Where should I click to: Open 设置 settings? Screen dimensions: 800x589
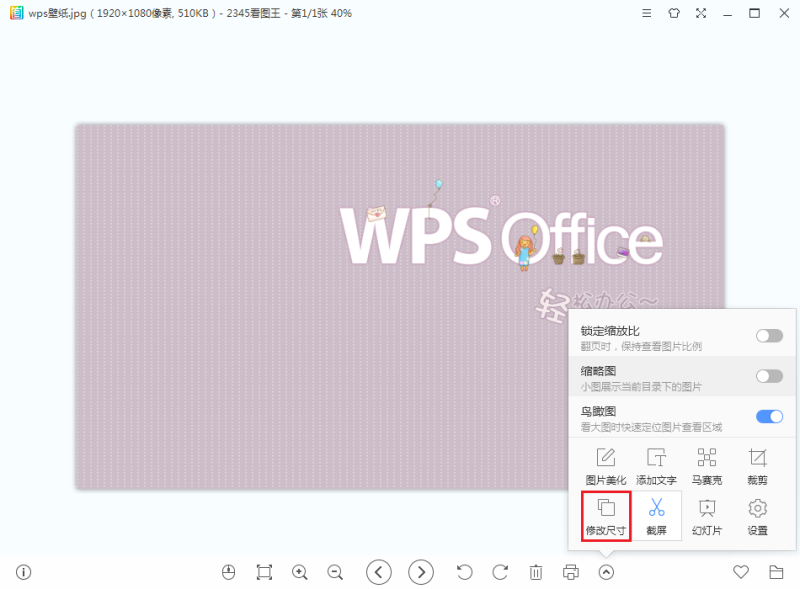click(x=758, y=516)
